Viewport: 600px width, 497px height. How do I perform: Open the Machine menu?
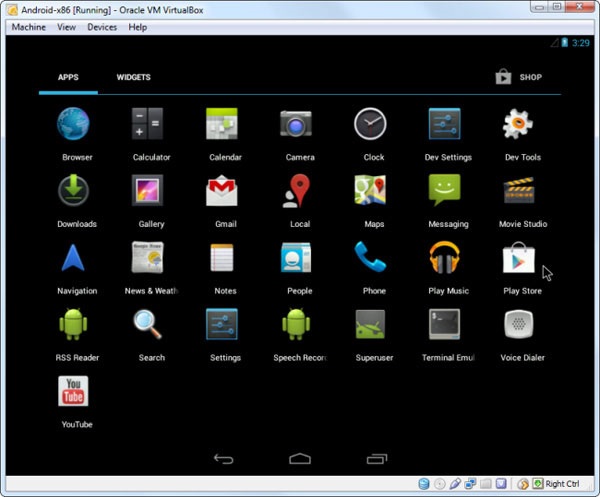pyautogui.click(x=28, y=27)
